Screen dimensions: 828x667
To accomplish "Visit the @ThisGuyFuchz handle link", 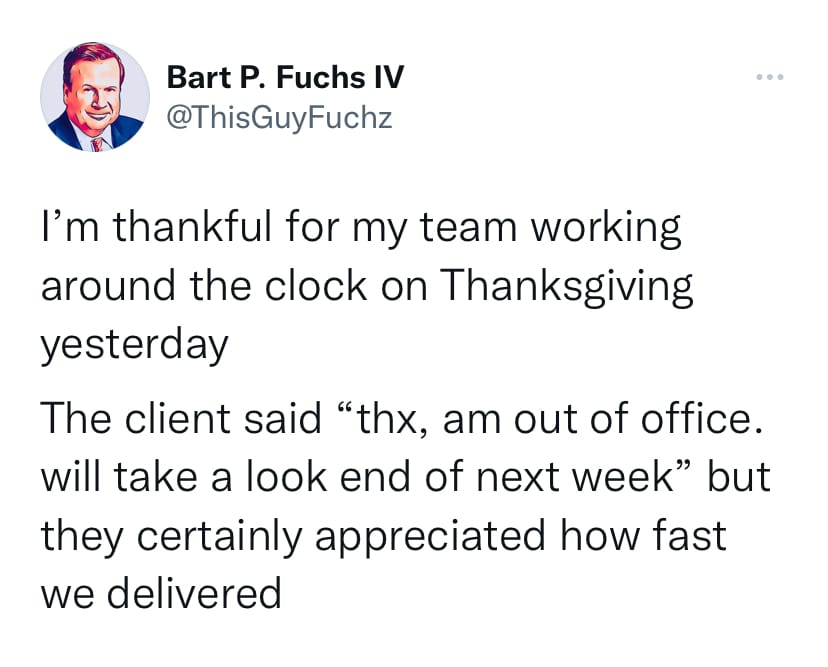I will [280, 118].
